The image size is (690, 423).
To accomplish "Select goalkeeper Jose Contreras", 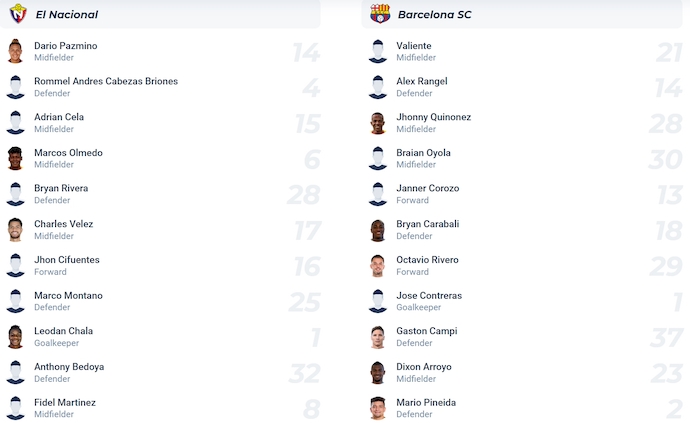I will tap(429, 296).
